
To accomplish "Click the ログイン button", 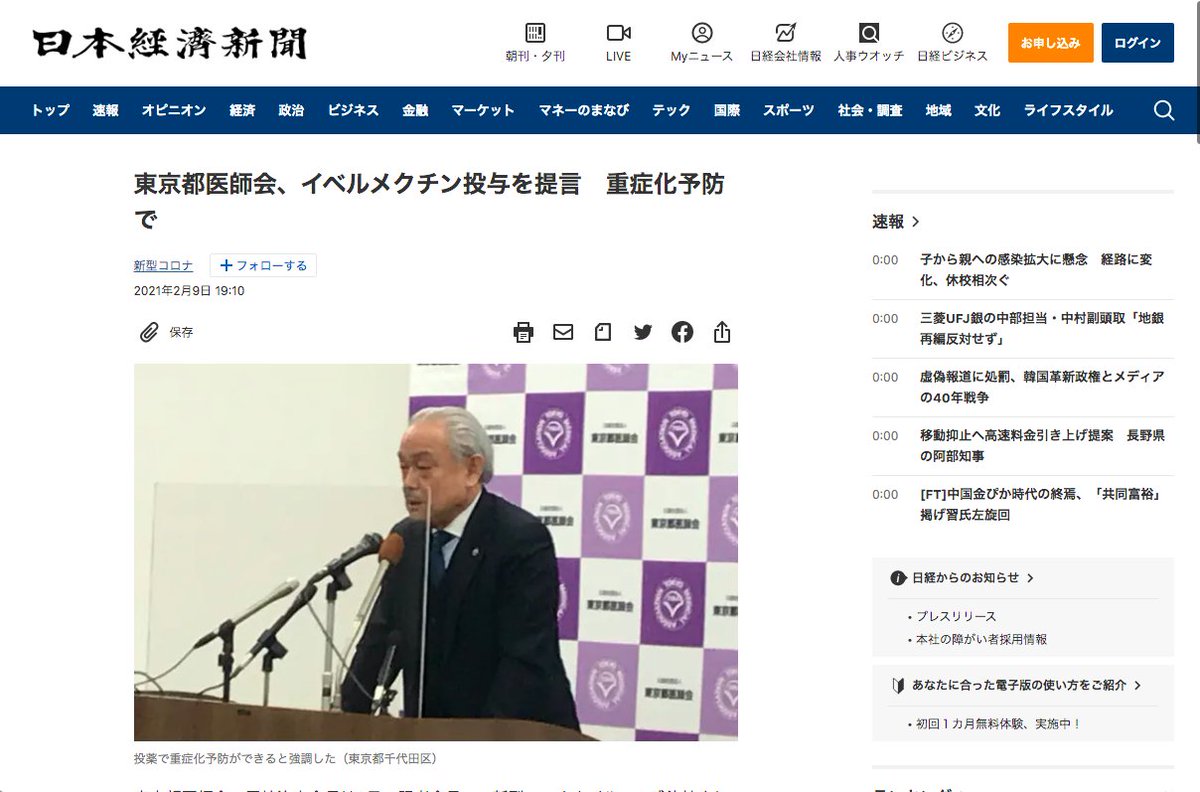I will pyautogui.click(x=1137, y=43).
